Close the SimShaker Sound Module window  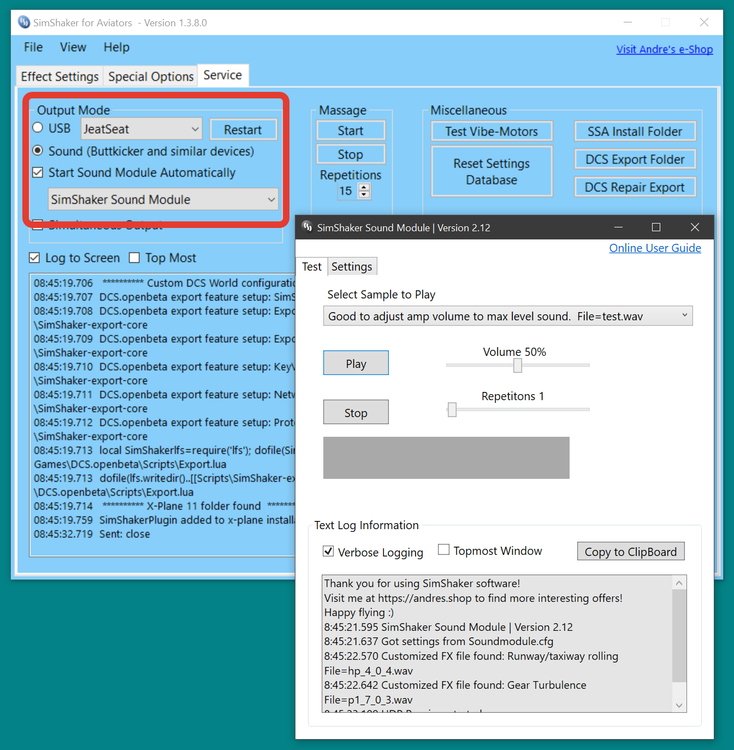click(695, 227)
